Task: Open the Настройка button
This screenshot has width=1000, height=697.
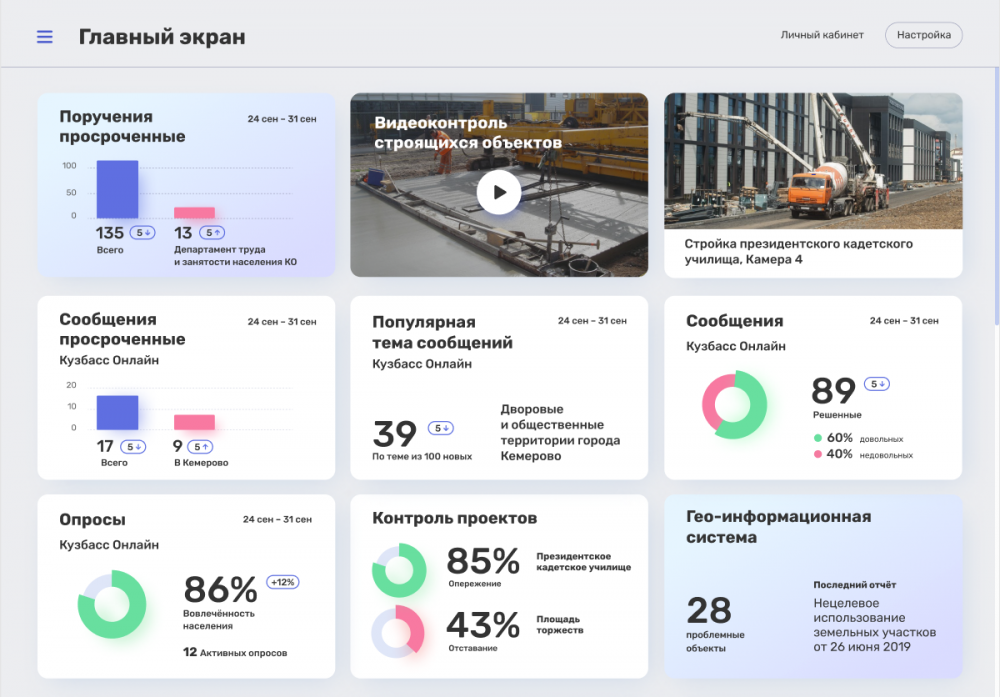Action: [x=923, y=35]
